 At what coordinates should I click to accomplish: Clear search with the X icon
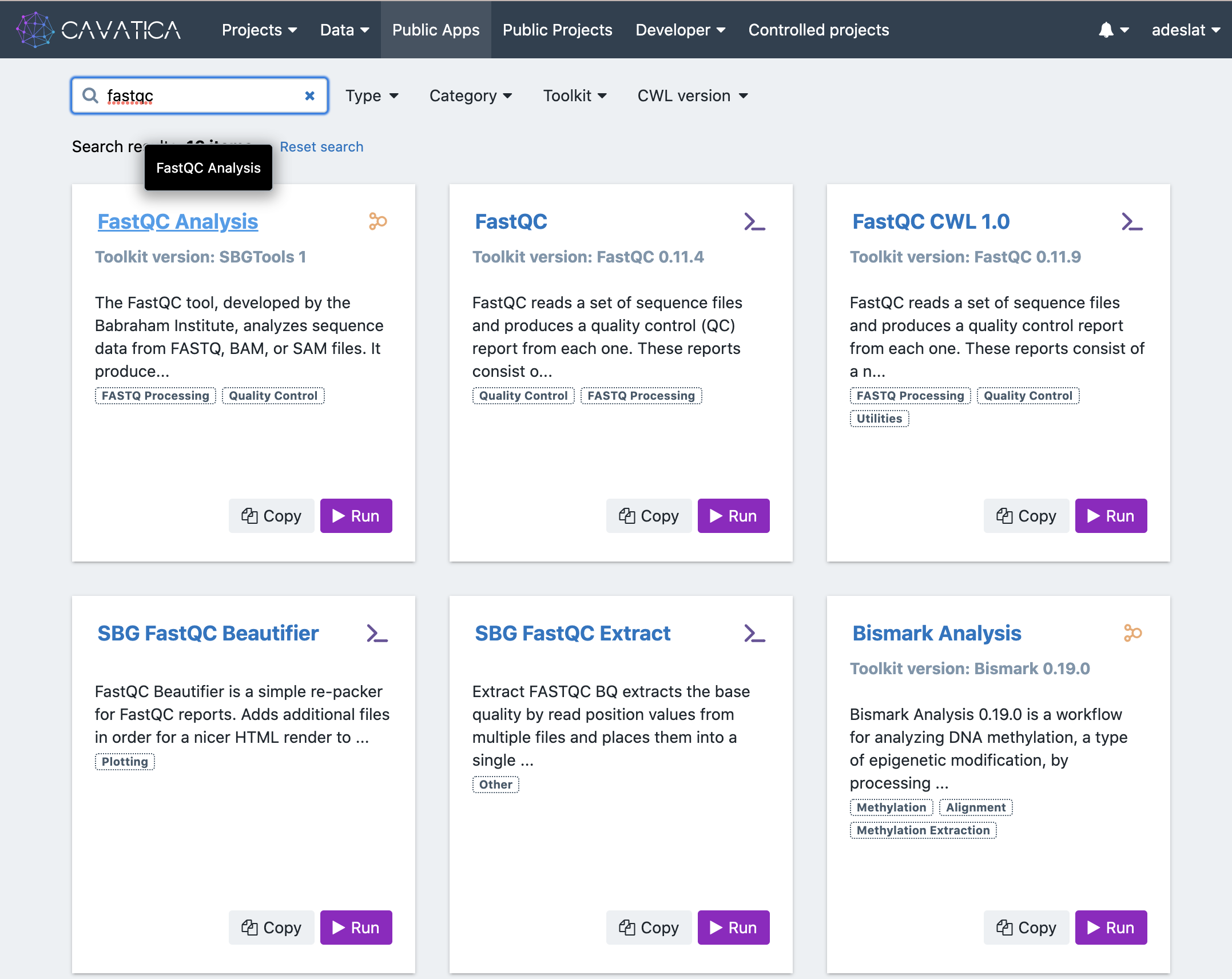tap(309, 95)
